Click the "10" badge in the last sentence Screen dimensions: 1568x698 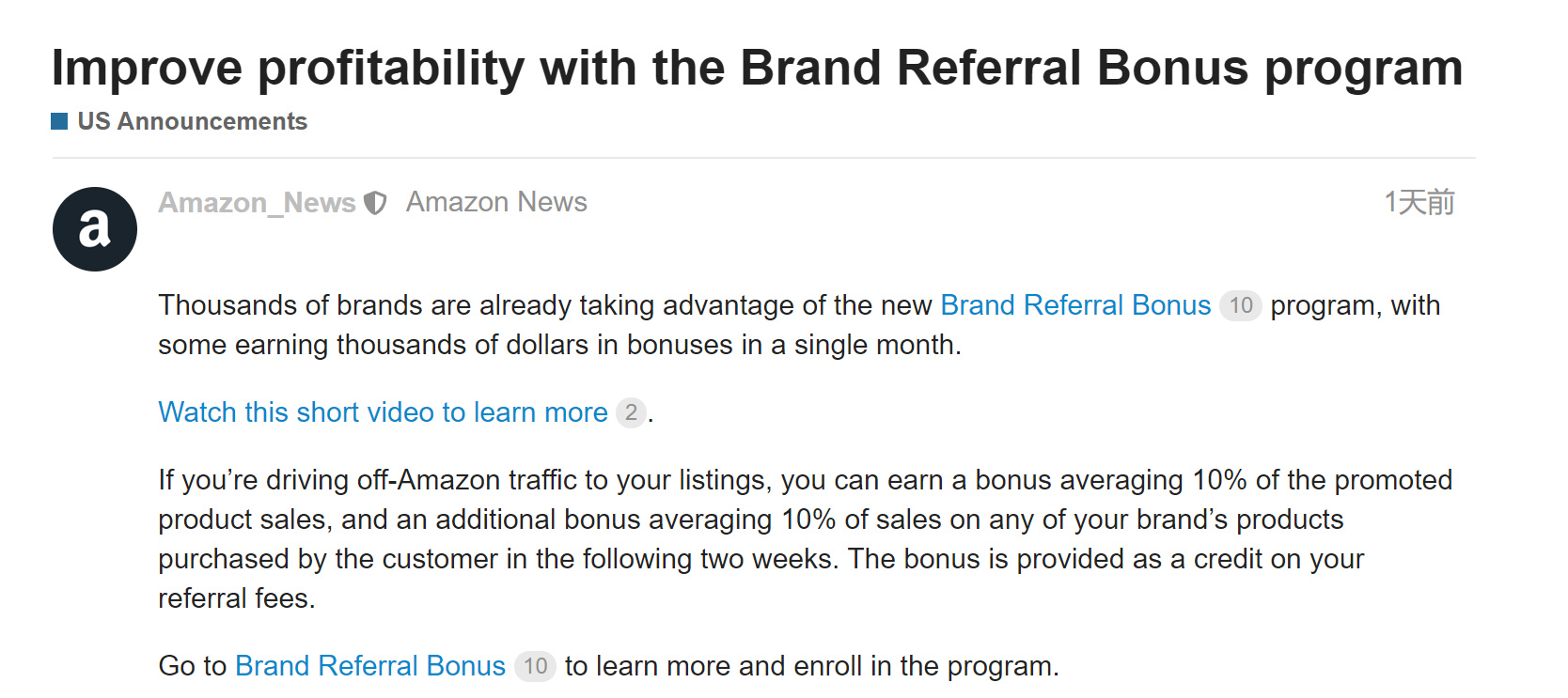535,666
